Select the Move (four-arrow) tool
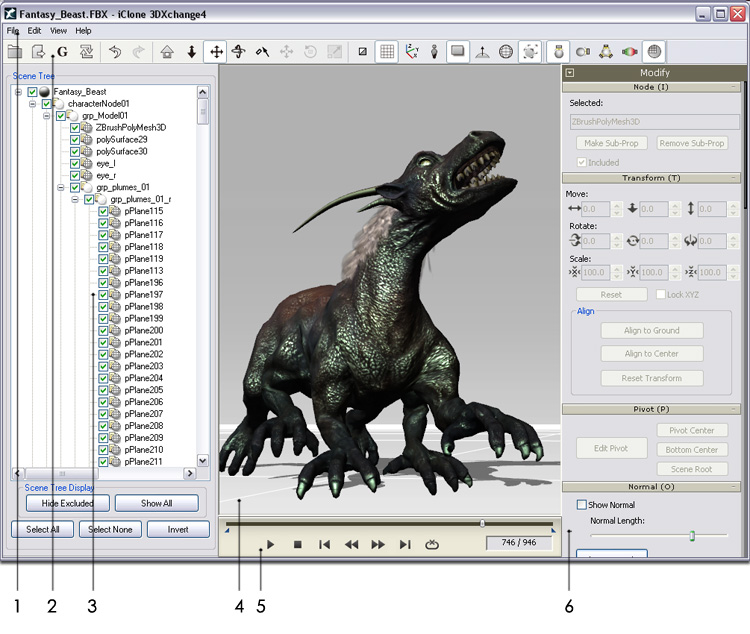 coord(215,51)
